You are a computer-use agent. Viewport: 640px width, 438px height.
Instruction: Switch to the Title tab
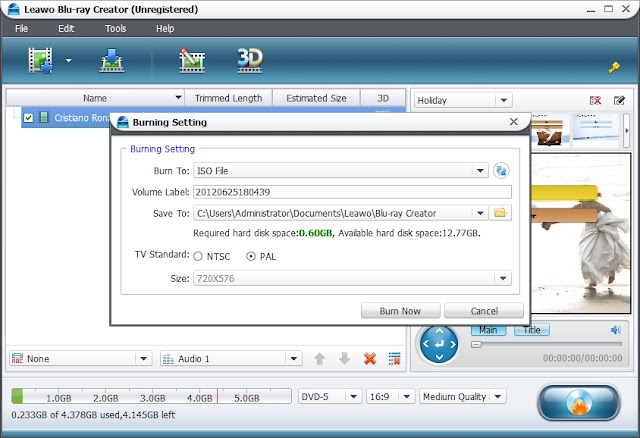click(x=531, y=330)
